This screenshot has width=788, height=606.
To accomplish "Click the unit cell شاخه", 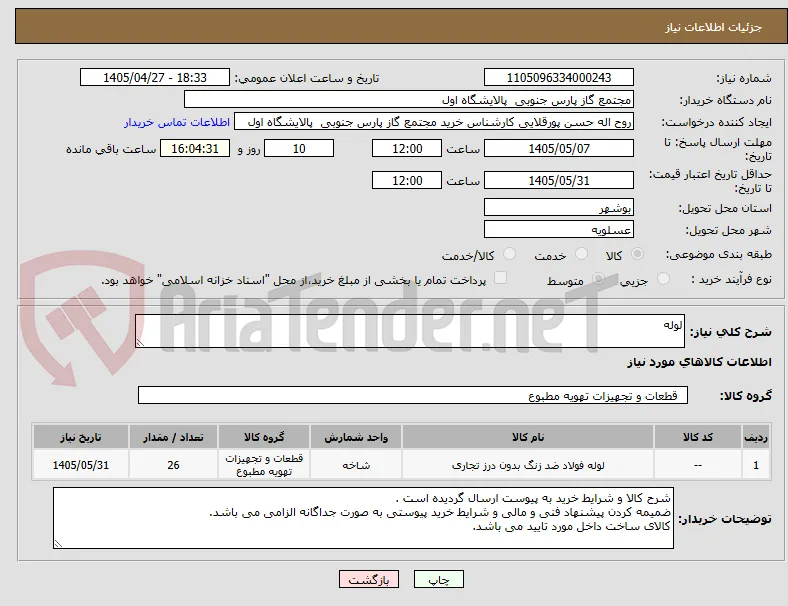I will [356, 465].
